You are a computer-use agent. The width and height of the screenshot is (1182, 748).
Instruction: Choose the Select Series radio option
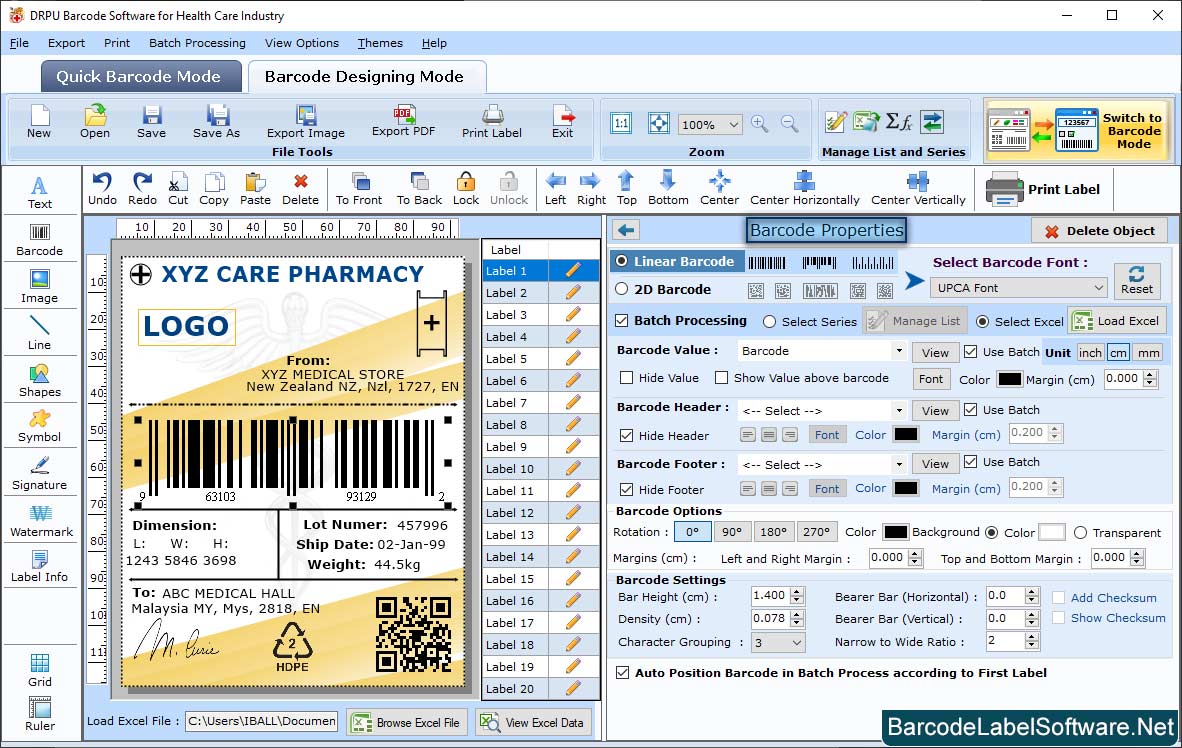pos(769,322)
